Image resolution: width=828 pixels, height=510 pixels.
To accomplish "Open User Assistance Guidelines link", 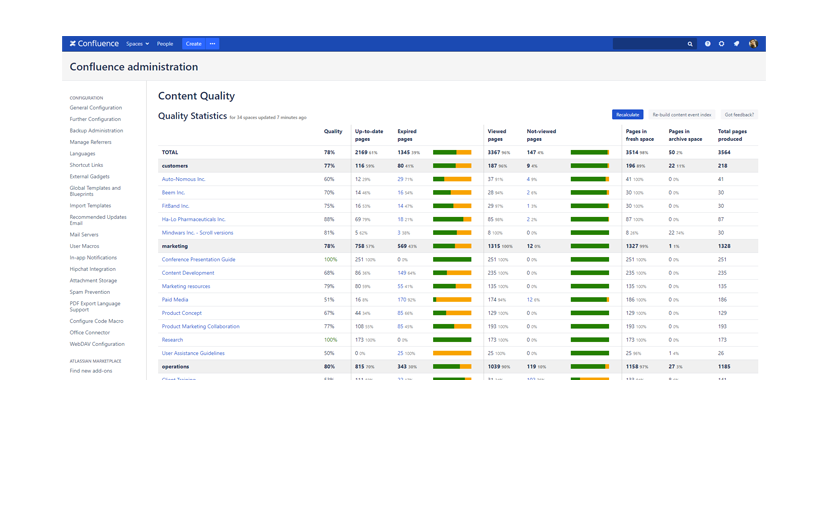I will click(x=193, y=353).
